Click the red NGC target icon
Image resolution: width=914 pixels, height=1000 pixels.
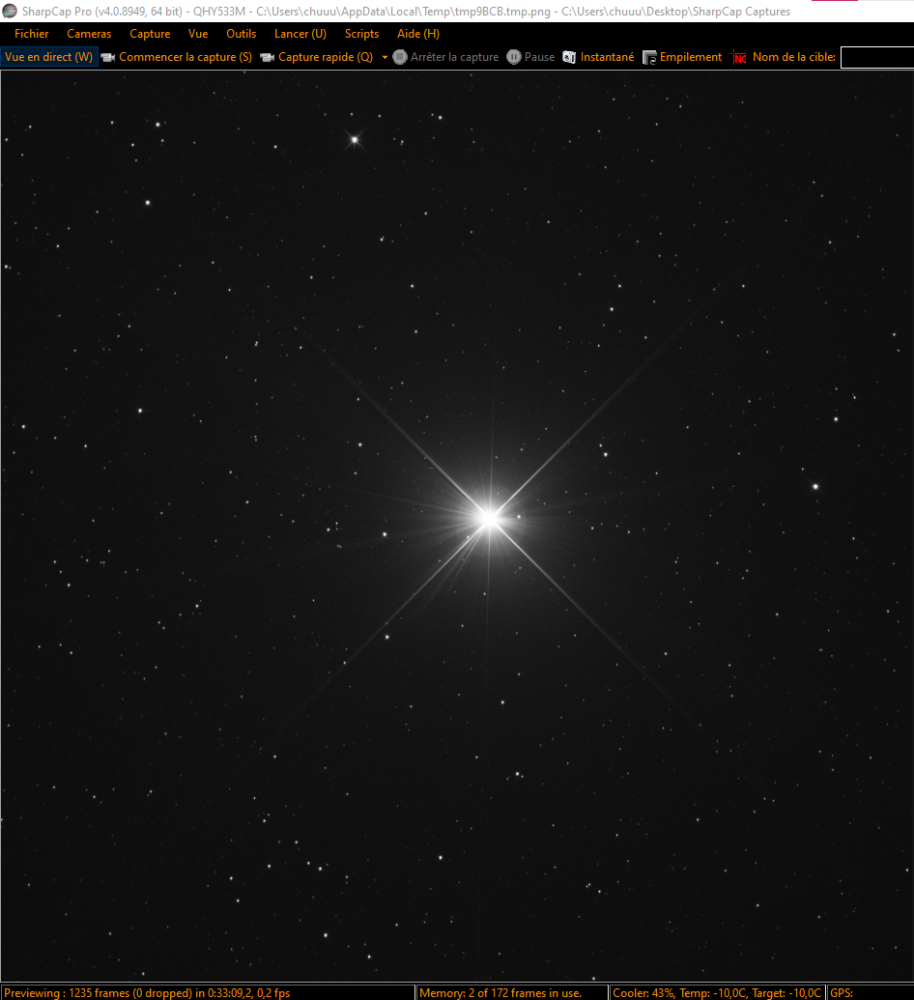pyautogui.click(x=739, y=57)
